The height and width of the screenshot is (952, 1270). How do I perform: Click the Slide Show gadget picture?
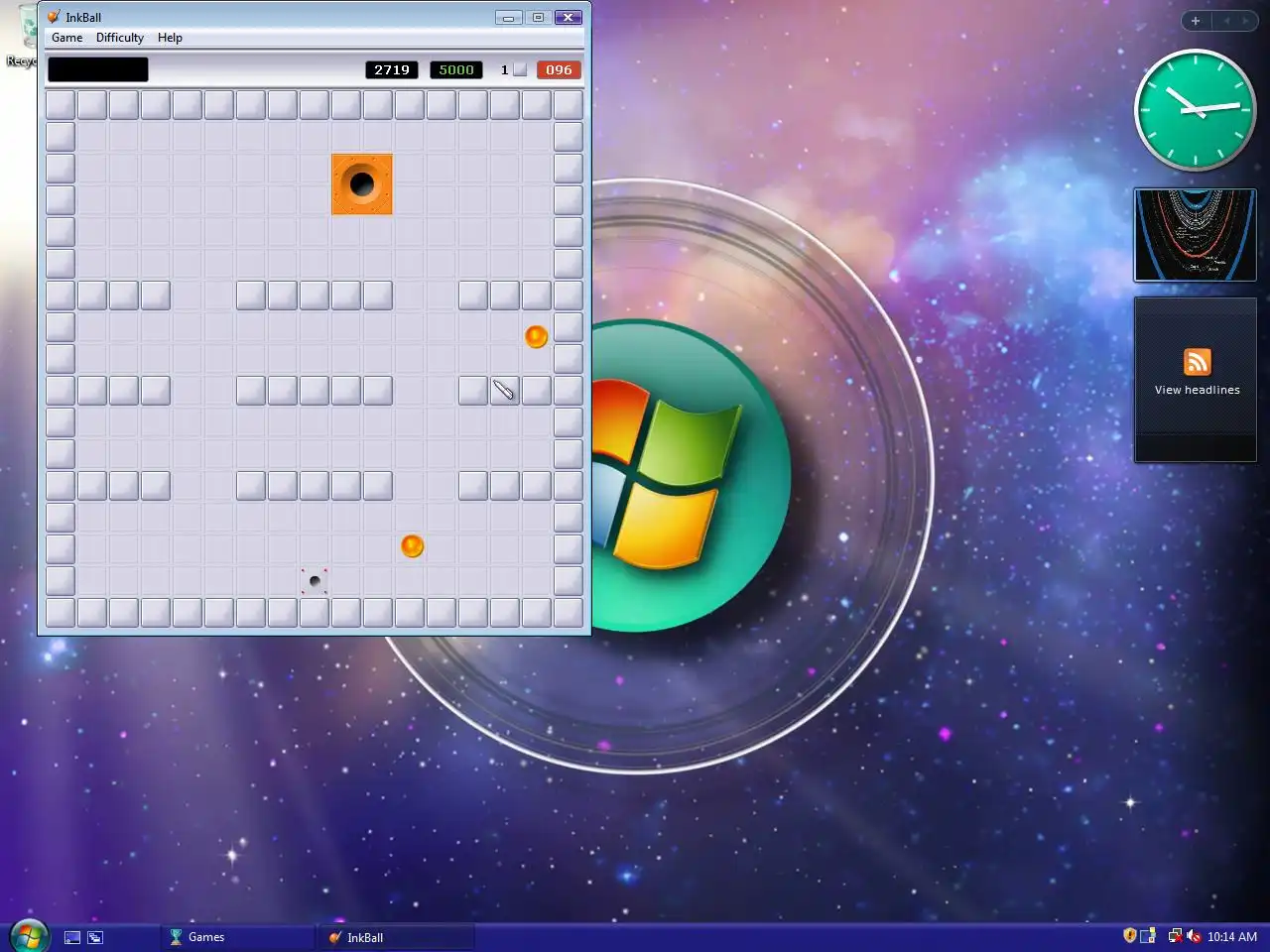click(1196, 235)
